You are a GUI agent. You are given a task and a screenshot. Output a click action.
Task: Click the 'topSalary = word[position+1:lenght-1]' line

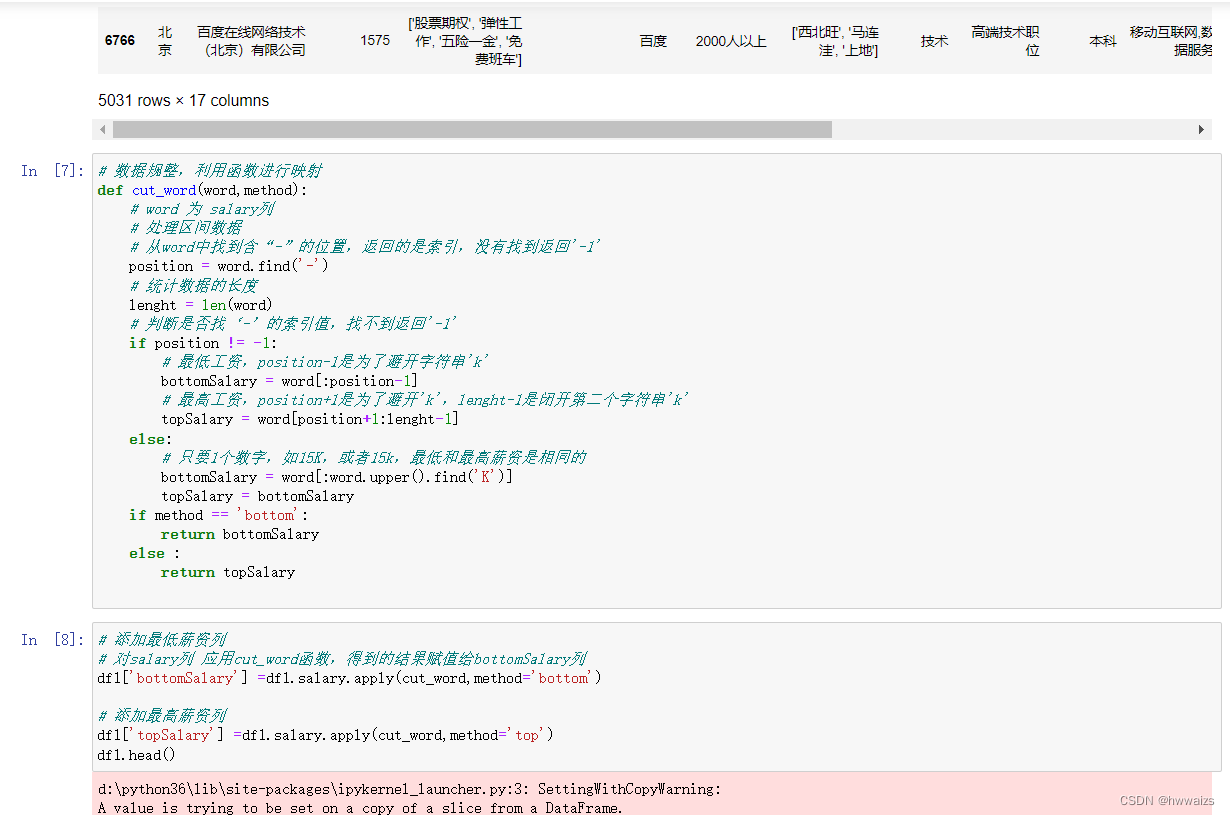point(309,419)
